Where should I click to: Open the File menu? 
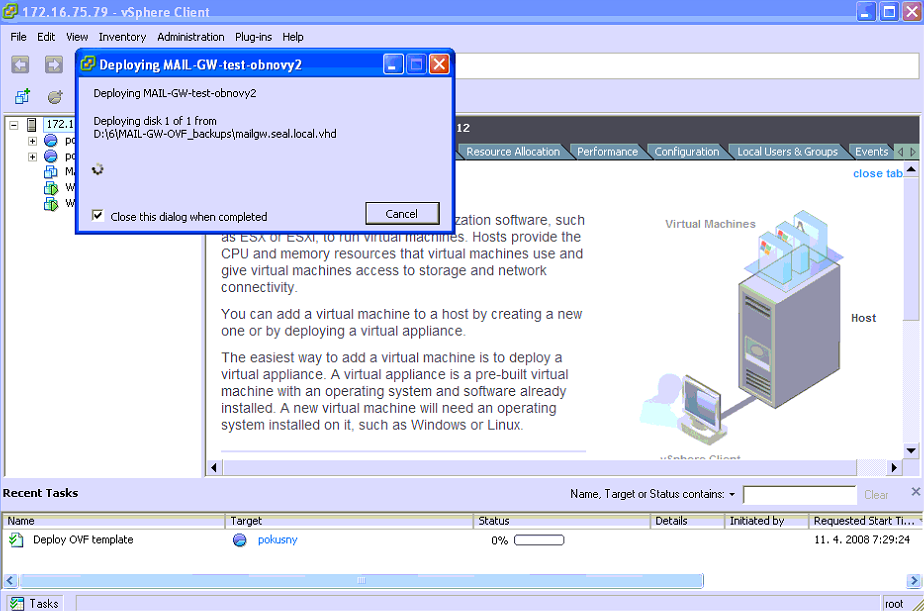point(18,37)
